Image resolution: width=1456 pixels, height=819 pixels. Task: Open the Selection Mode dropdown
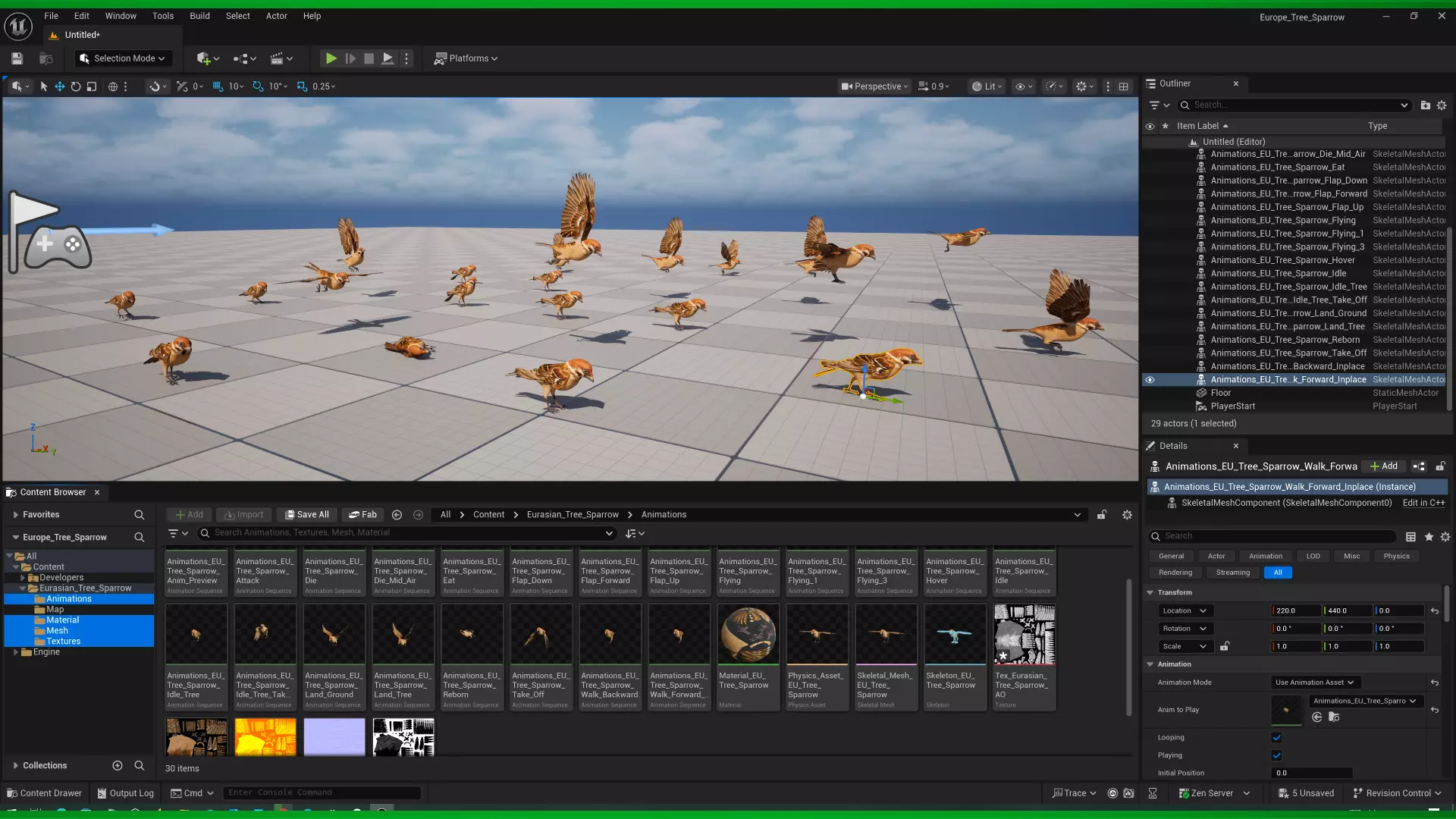coord(124,58)
